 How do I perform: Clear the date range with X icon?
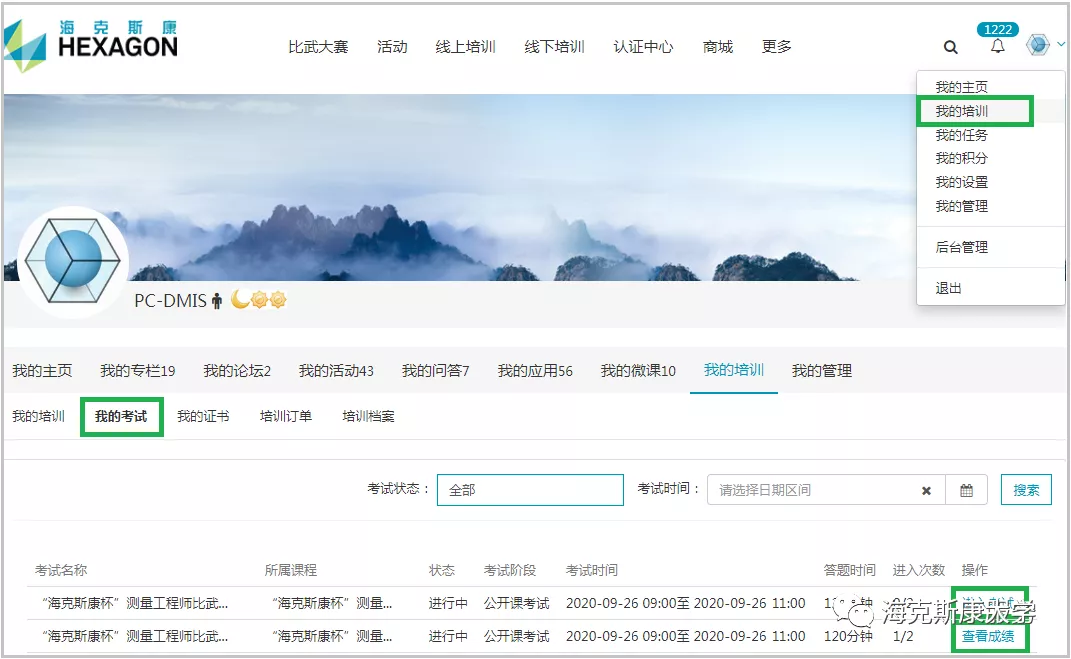point(926,491)
